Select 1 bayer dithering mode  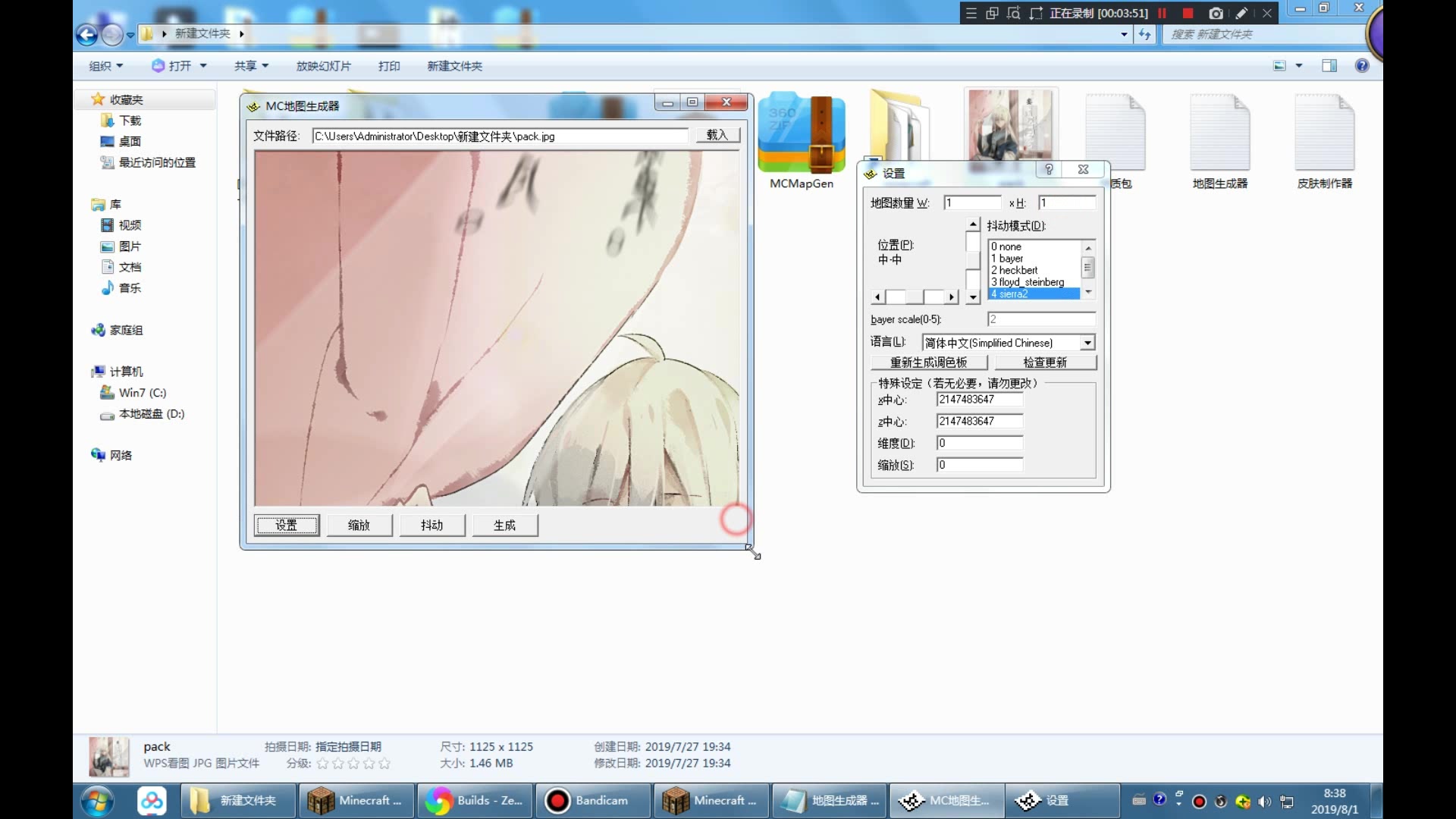click(1034, 259)
